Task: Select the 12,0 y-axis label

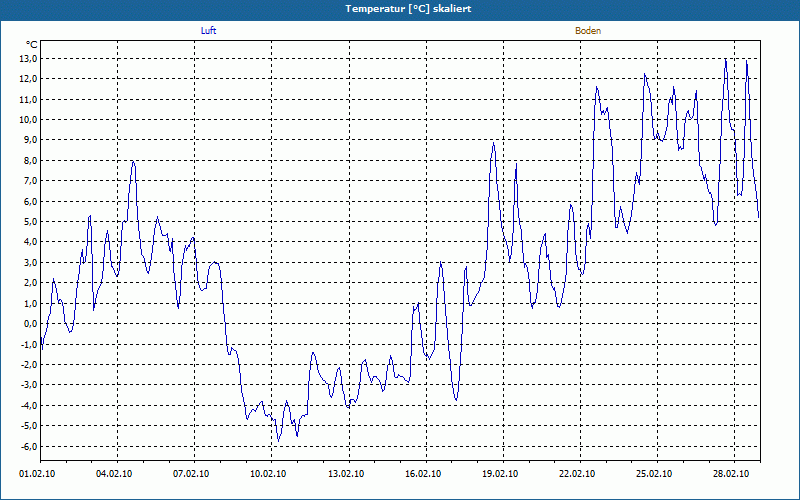Action: coord(28,79)
